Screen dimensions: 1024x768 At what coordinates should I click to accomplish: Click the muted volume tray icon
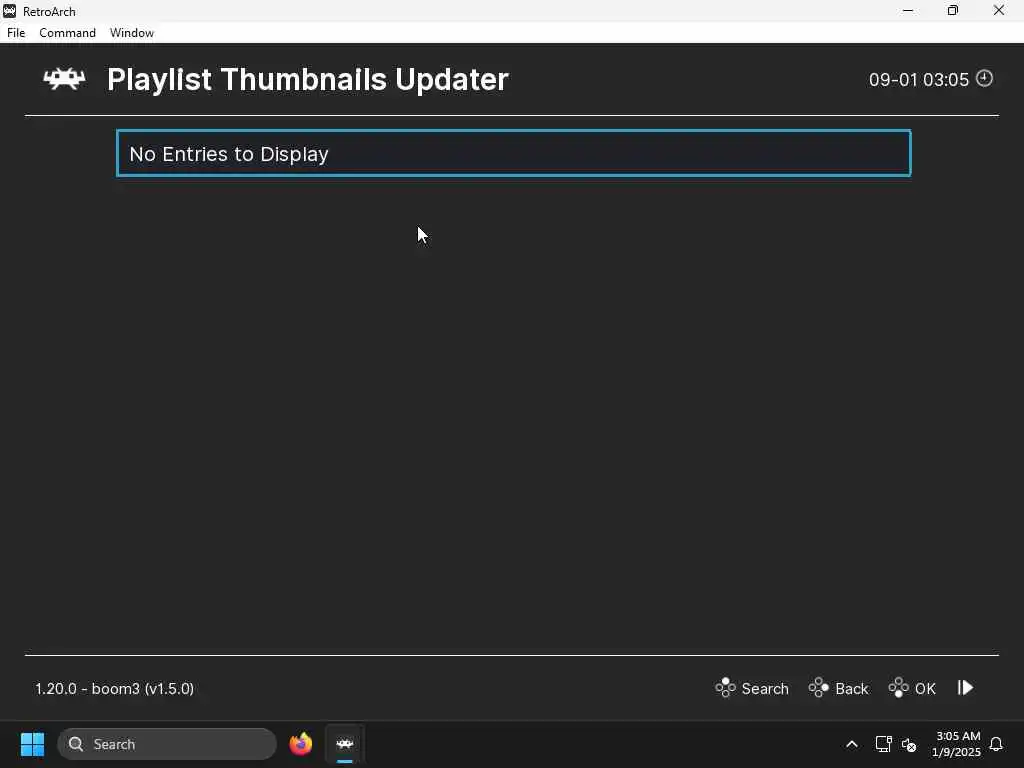(909, 744)
